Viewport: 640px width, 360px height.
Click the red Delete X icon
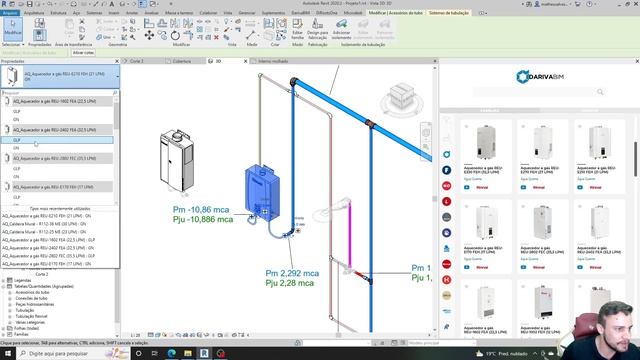coord(216,37)
